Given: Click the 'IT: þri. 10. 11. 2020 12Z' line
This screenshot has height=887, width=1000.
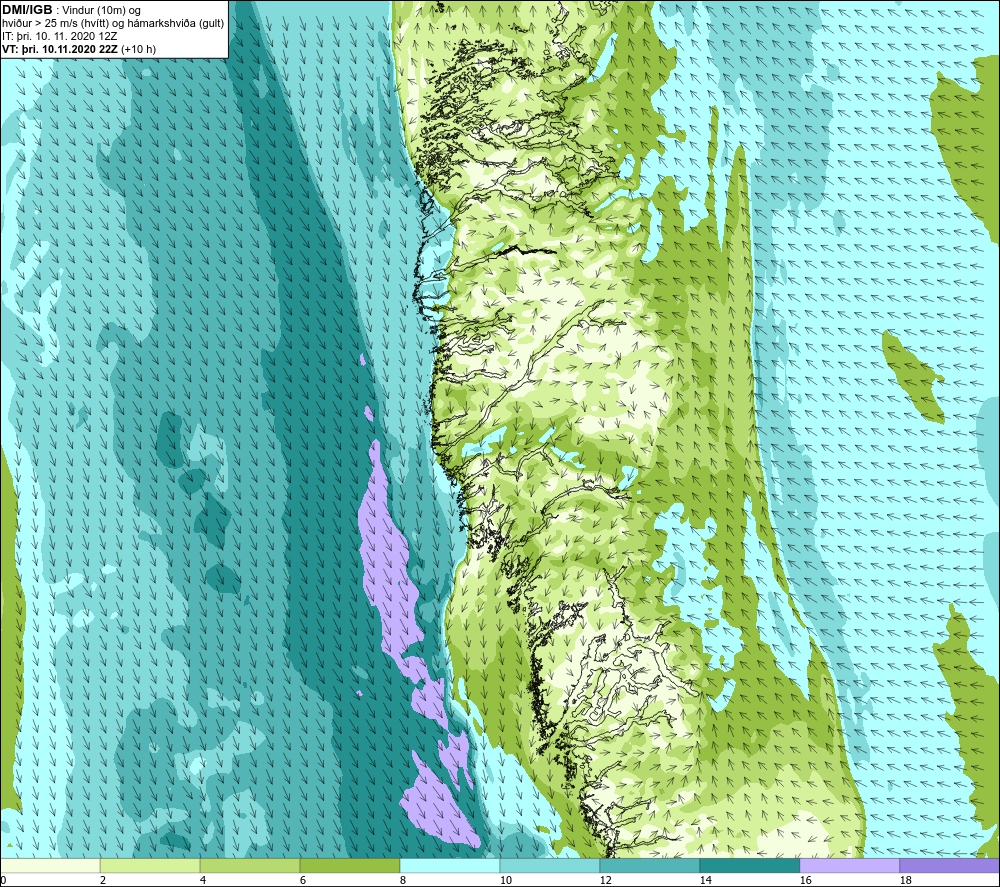Looking at the screenshot, I should tap(60, 36).
